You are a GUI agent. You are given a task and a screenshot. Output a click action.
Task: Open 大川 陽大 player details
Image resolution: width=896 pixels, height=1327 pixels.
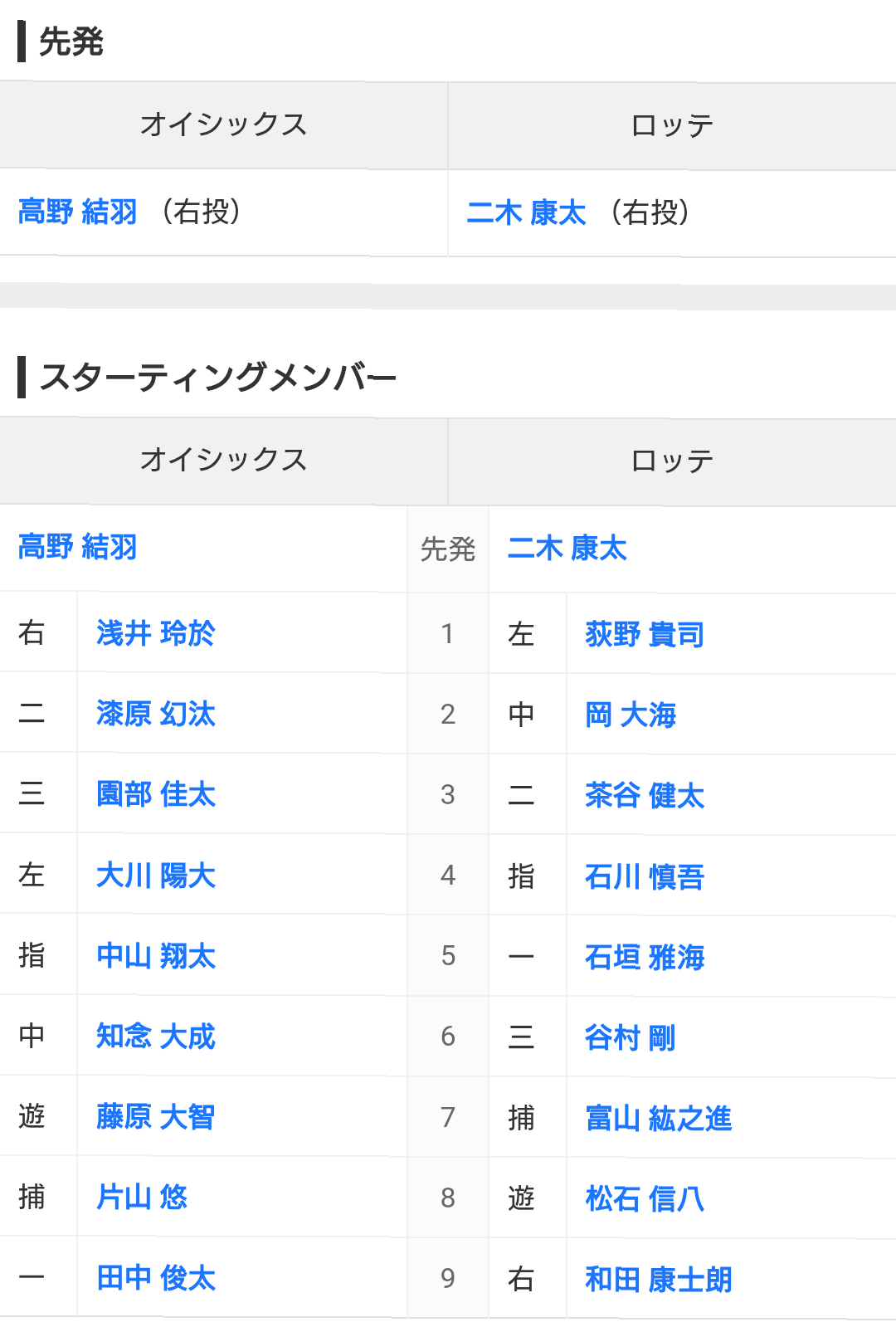pos(155,875)
